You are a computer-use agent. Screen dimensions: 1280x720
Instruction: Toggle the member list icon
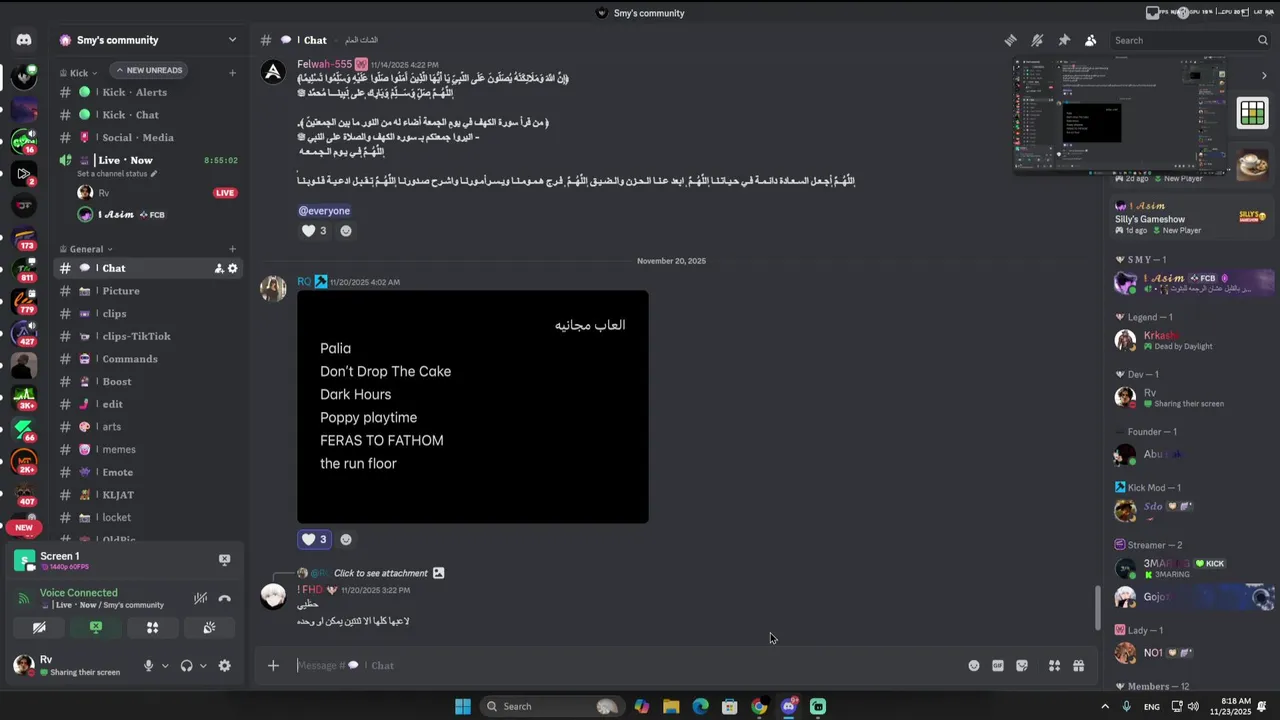pyautogui.click(x=1090, y=40)
